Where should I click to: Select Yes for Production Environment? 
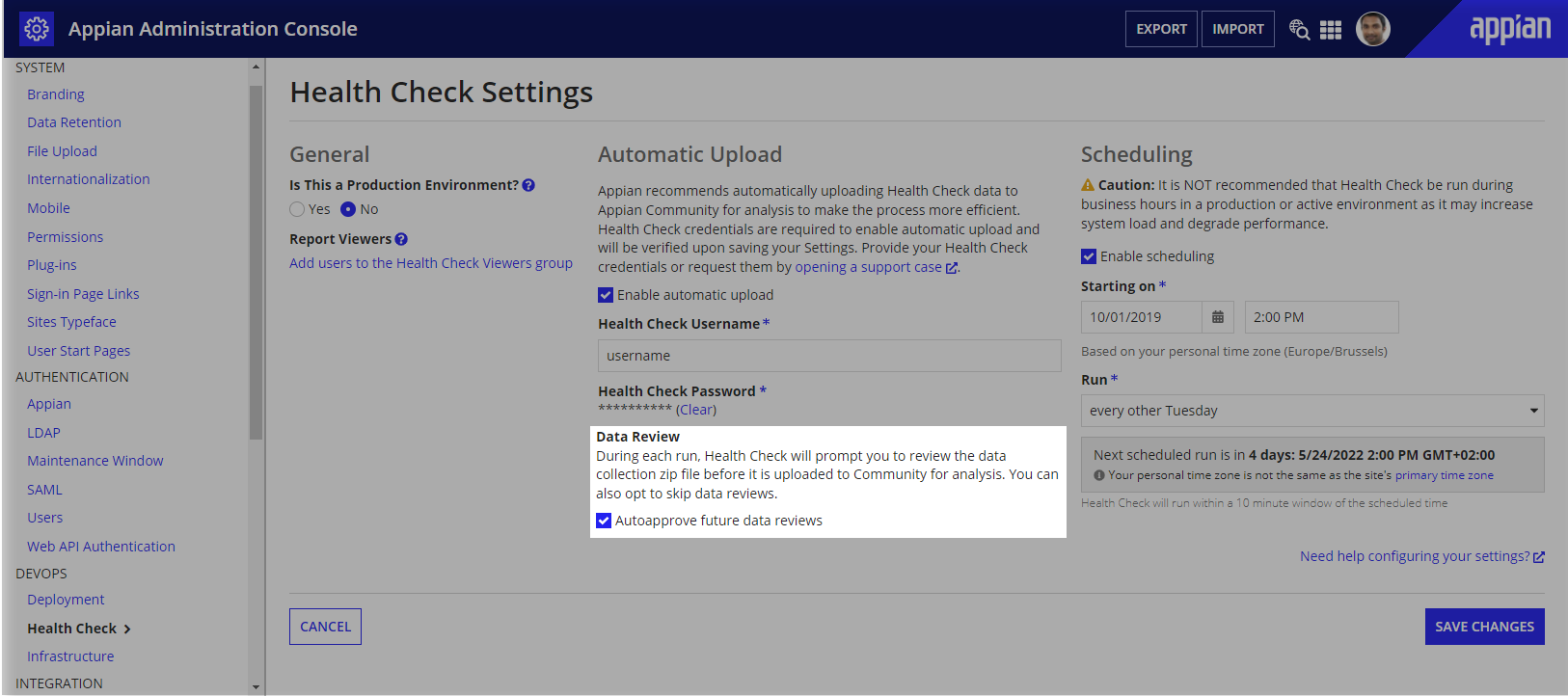tap(297, 209)
